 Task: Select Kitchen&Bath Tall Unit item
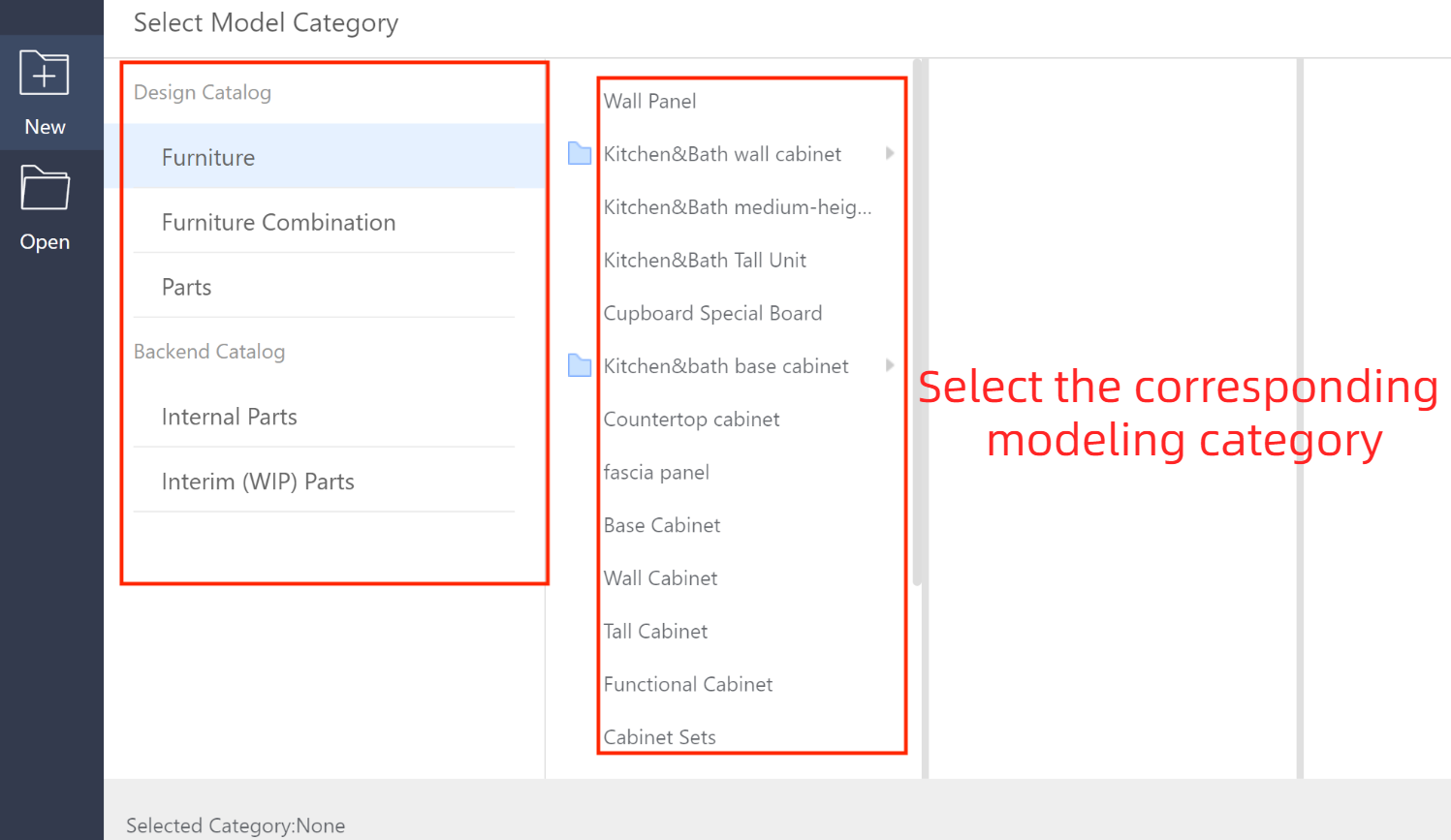pos(705,260)
